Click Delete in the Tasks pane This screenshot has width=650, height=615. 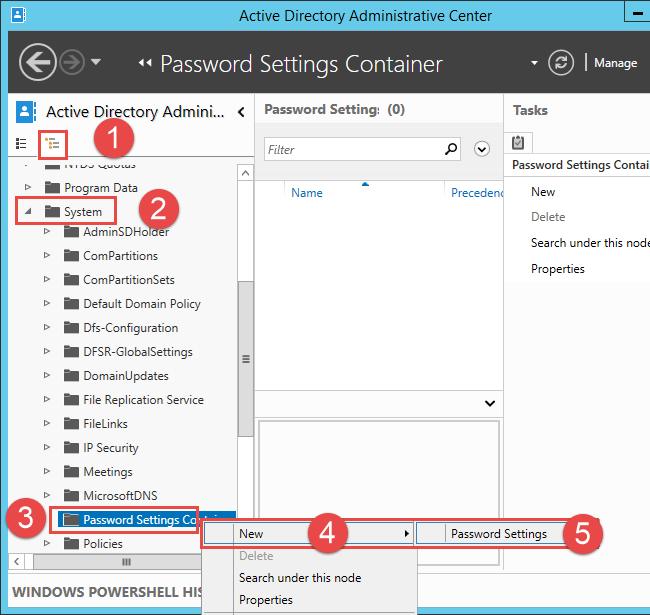548,217
